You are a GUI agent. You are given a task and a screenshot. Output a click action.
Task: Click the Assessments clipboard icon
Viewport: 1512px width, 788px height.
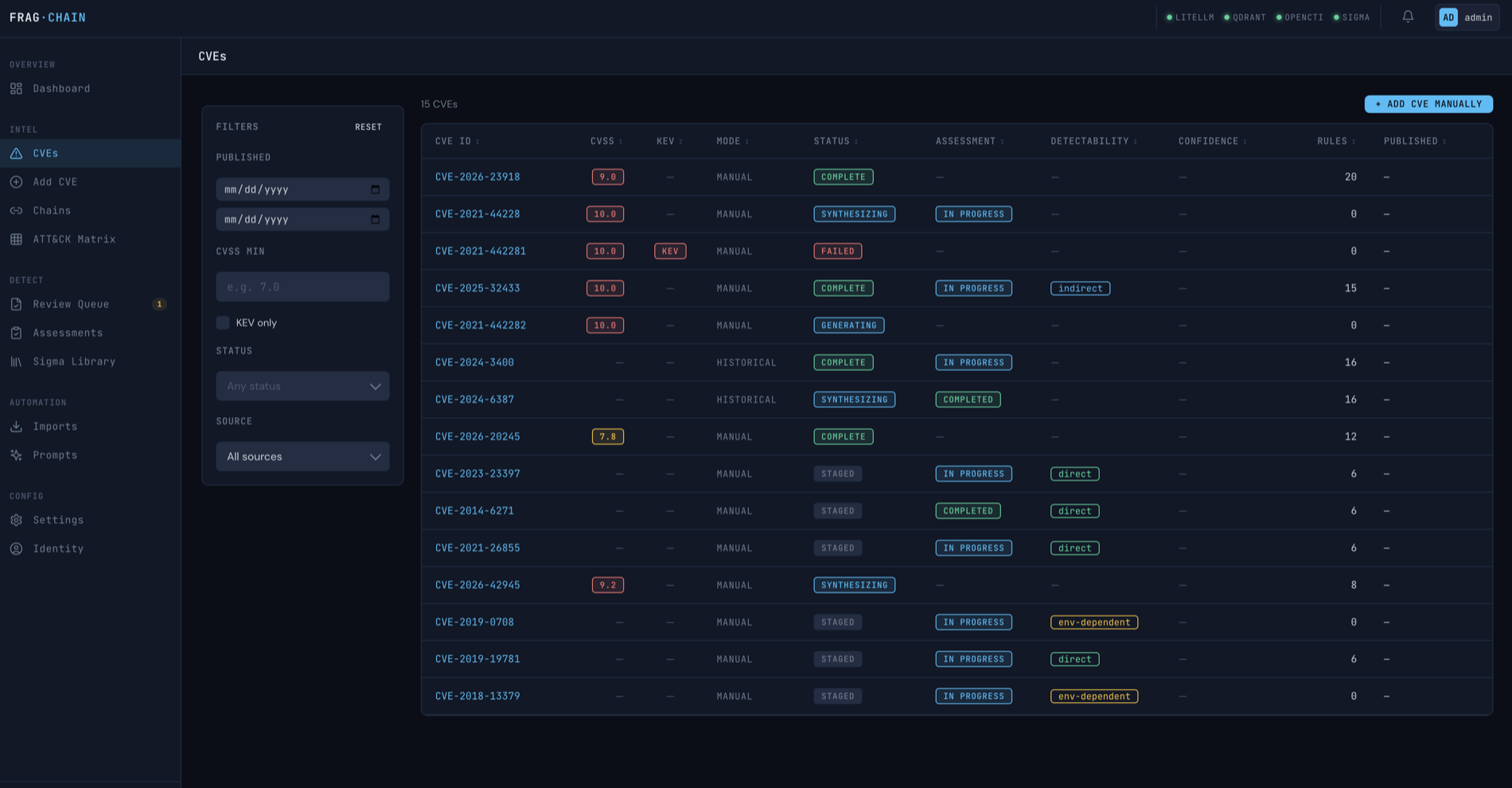(16, 333)
